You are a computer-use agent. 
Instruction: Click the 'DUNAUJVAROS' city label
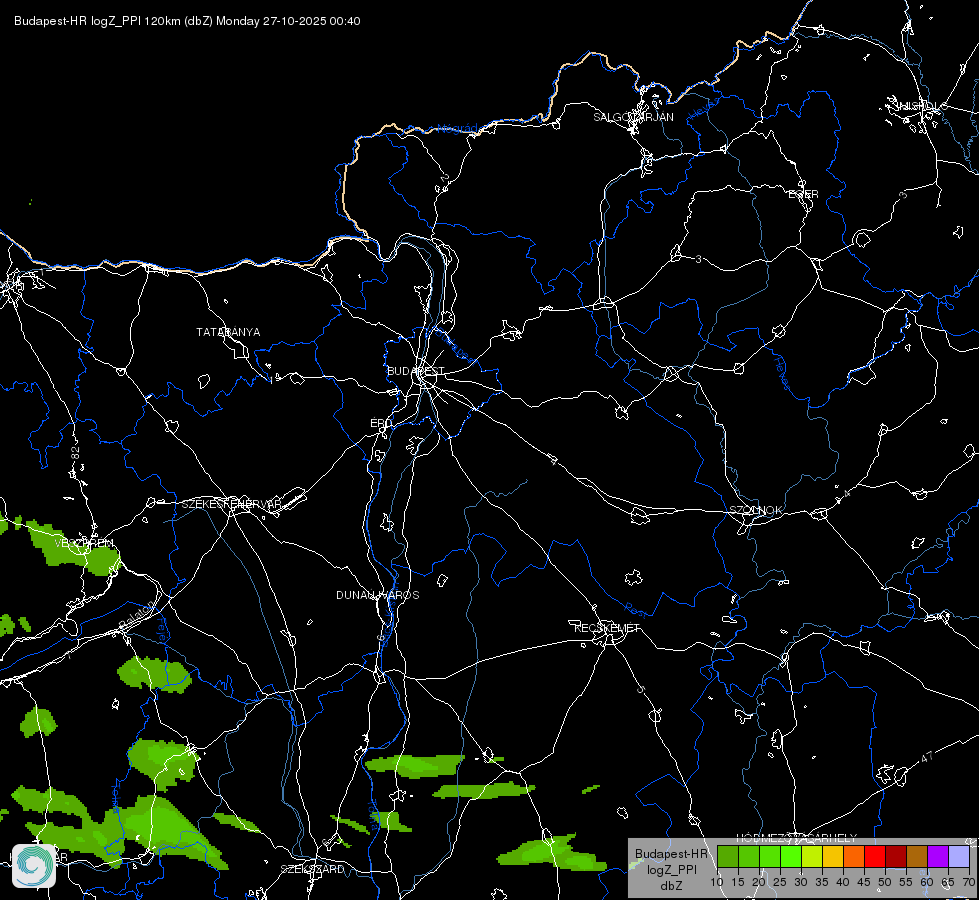point(378,595)
